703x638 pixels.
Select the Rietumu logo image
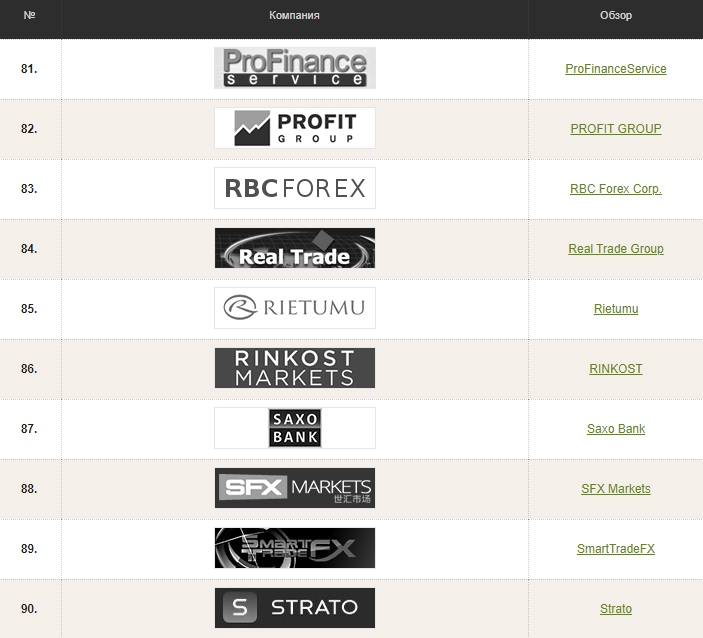[x=294, y=308]
